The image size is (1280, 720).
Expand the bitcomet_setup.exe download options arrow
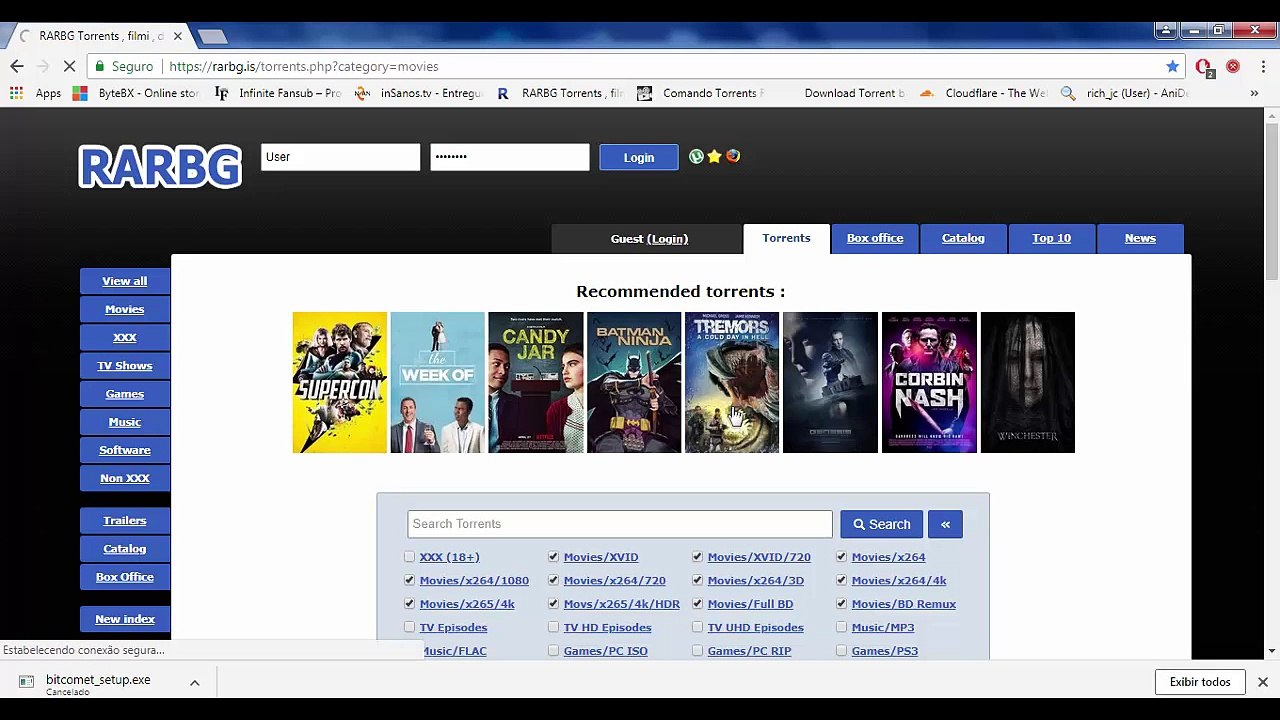pyautogui.click(x=195, y=683)
